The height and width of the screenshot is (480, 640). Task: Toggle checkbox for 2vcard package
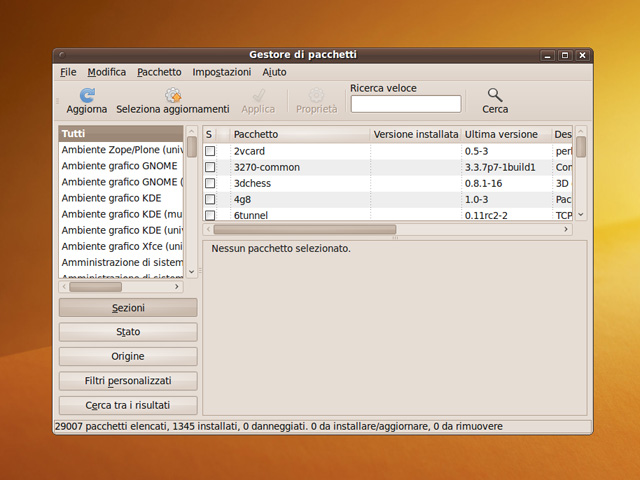210,151
